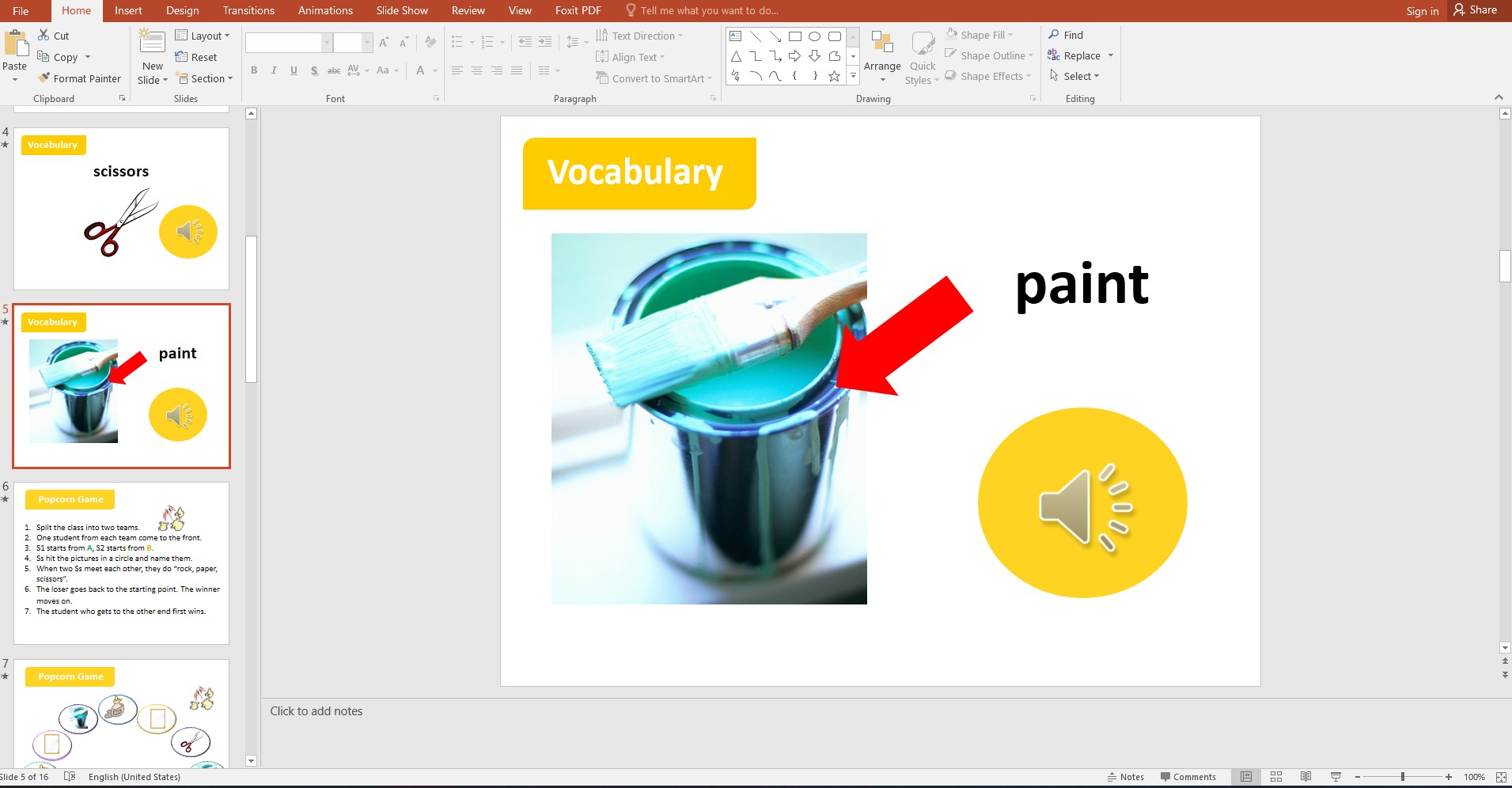
Task: Switch to the Insert tab
Action: coord(128,10)
